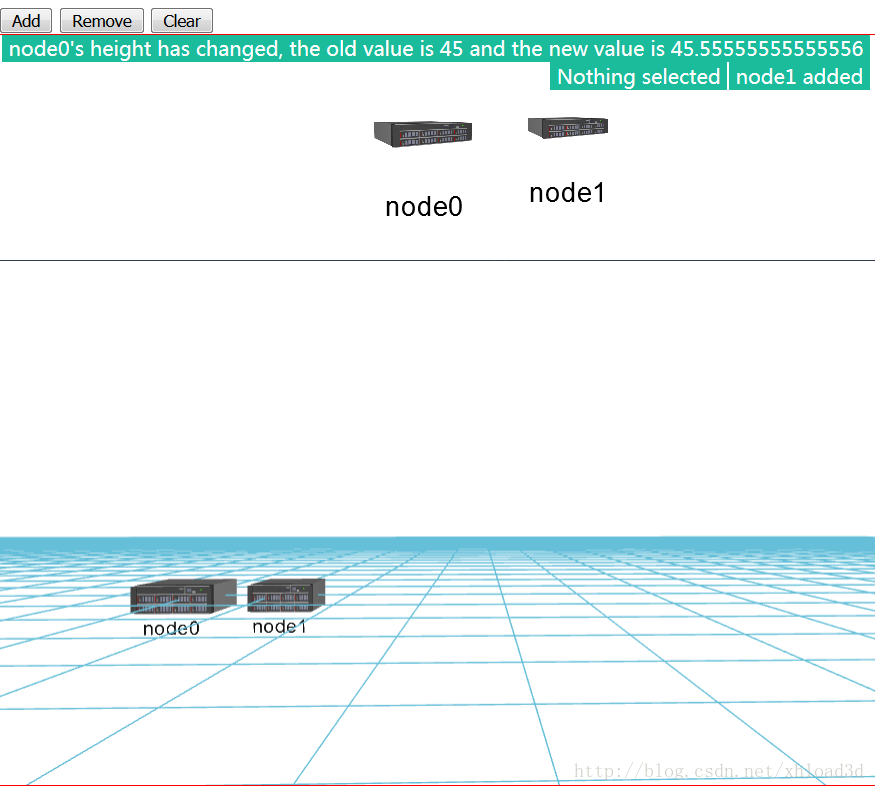Click the node0 height changed message
Image resolution: width=875 pixels, height=791 pixels.
[x=436, y=49]
